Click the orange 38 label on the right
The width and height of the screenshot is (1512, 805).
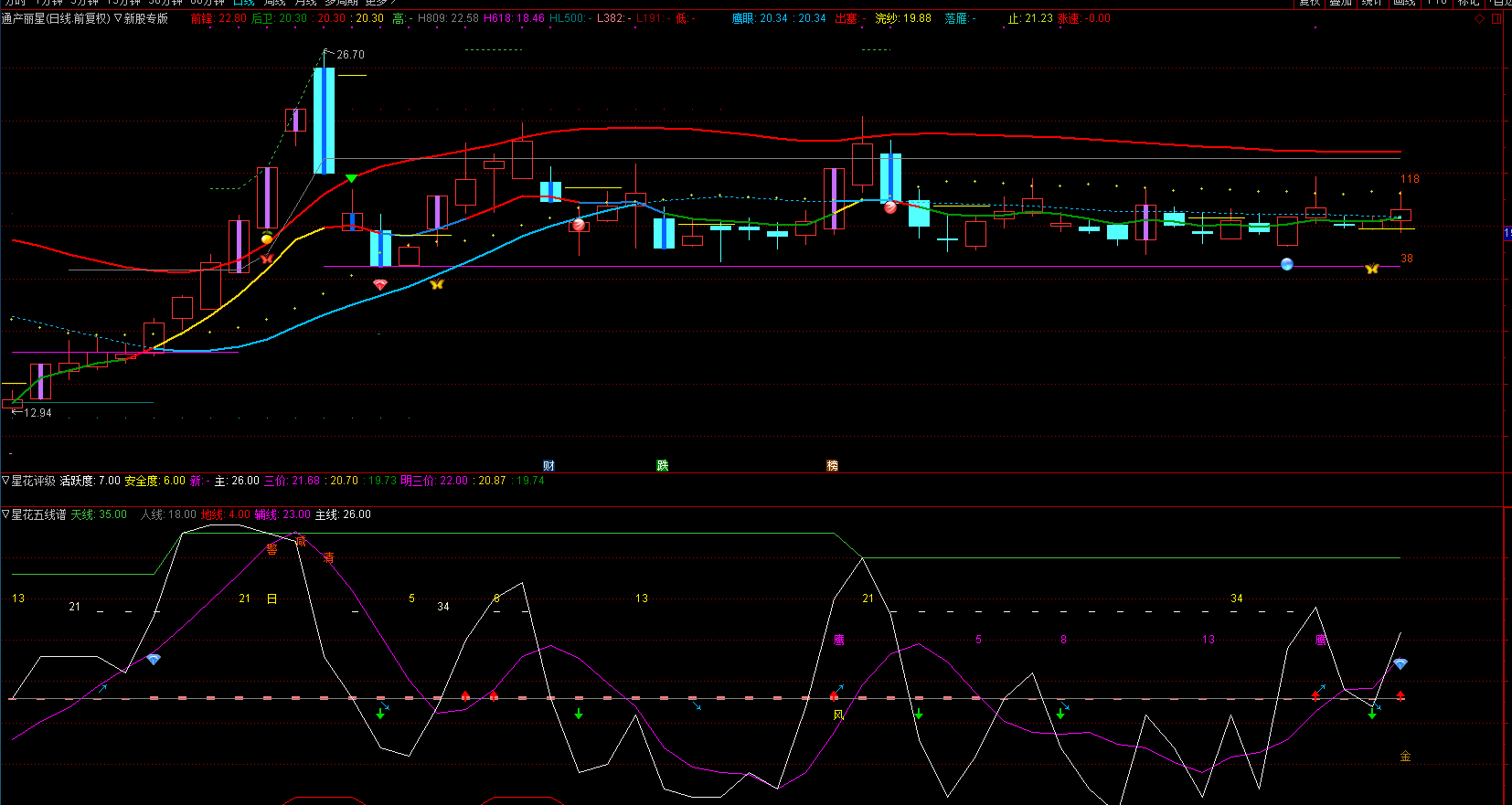pyautogui.click(x=1407, y=259)
